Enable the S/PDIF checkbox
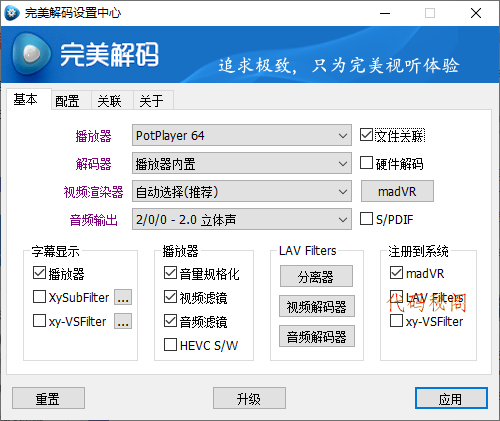Screen dimensions: 500x421 click(x=366, y=219)
